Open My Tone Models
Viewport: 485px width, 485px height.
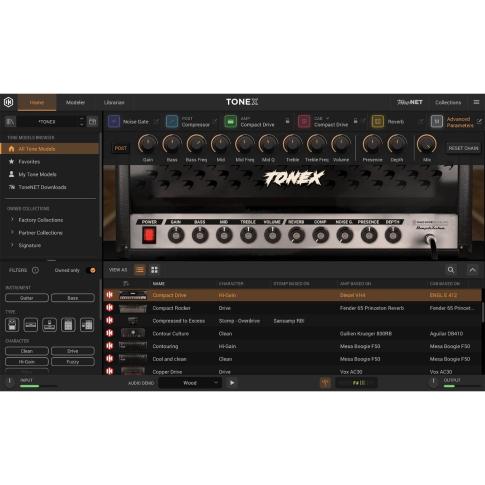click(x=37, y=174)
